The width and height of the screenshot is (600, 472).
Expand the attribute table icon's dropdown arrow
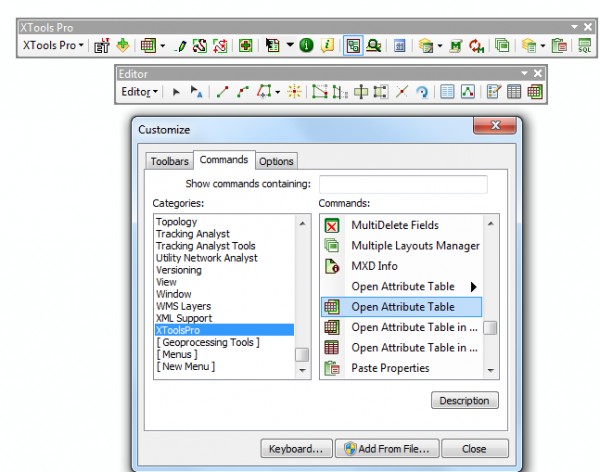pyautogui.click(x=163, y=46)
